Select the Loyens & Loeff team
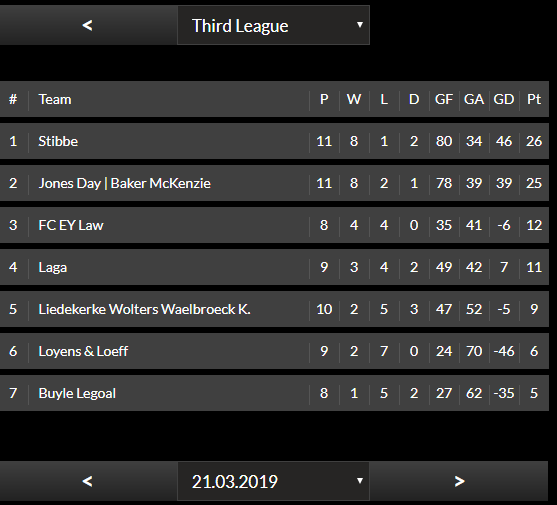 click(83, 351)
